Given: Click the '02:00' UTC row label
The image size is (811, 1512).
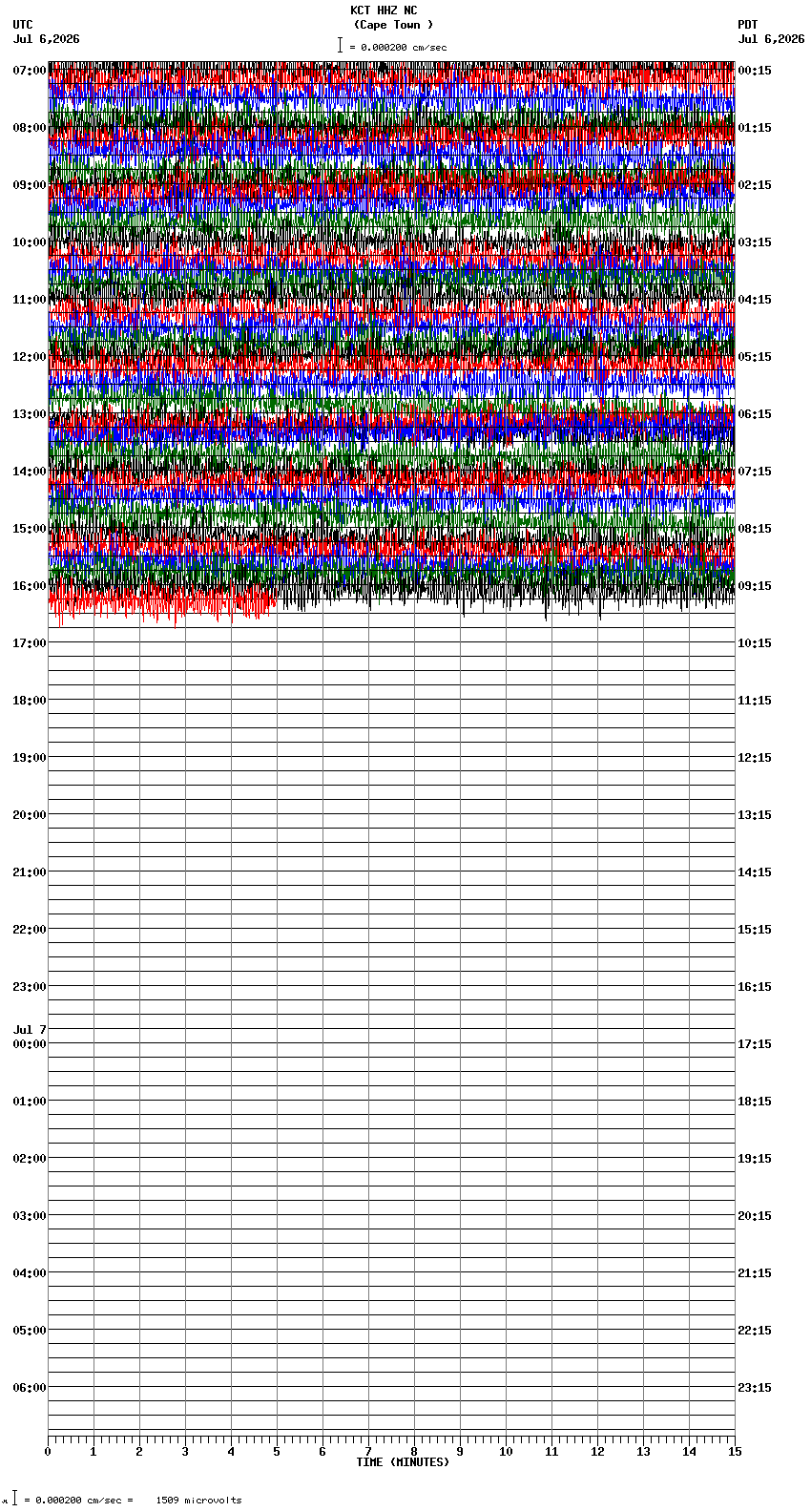Looking at the screenshot, I should coord(30,1159).
